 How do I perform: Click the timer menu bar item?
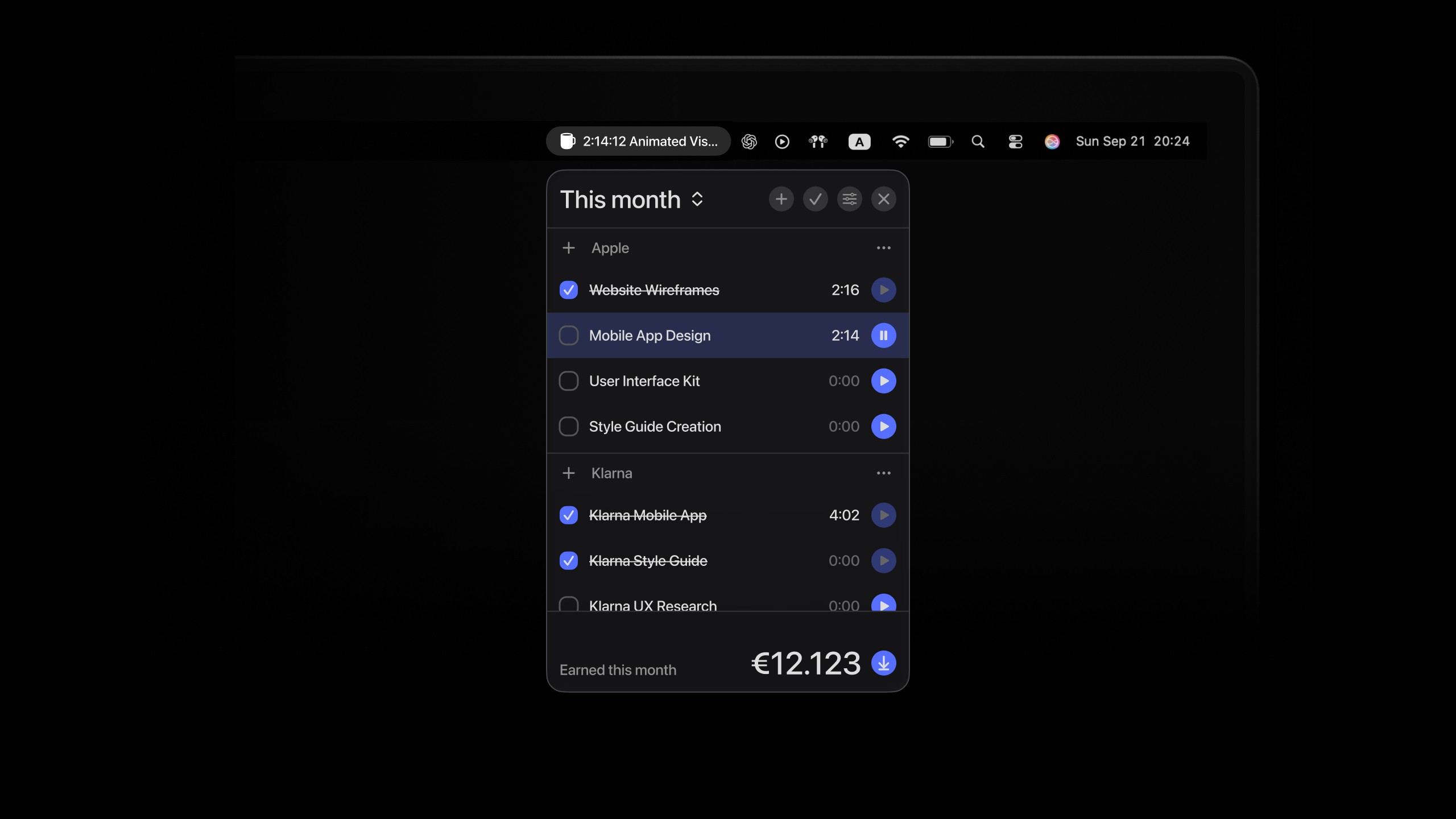pos(638,142)
